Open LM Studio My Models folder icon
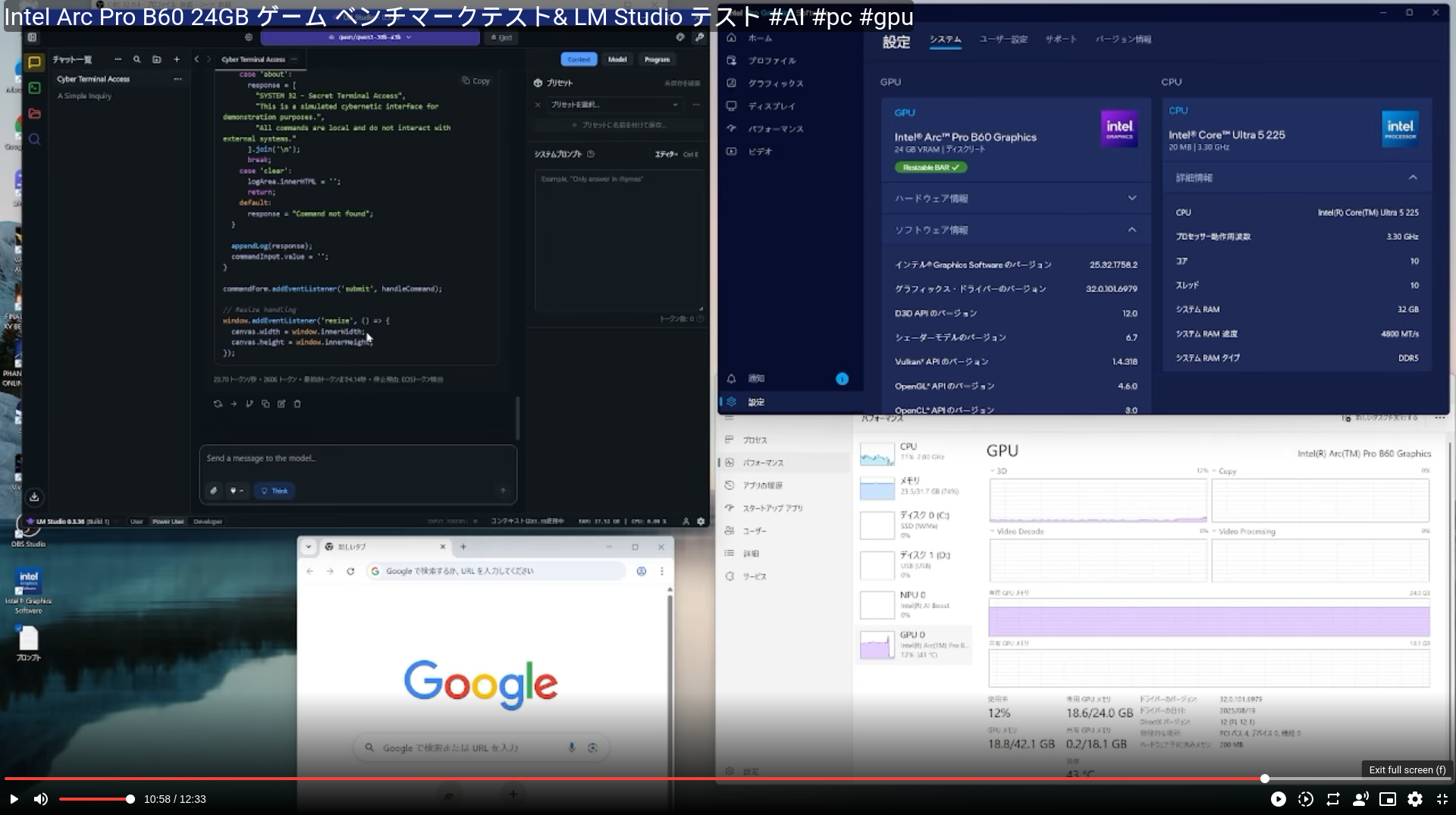 click(34, 114)
